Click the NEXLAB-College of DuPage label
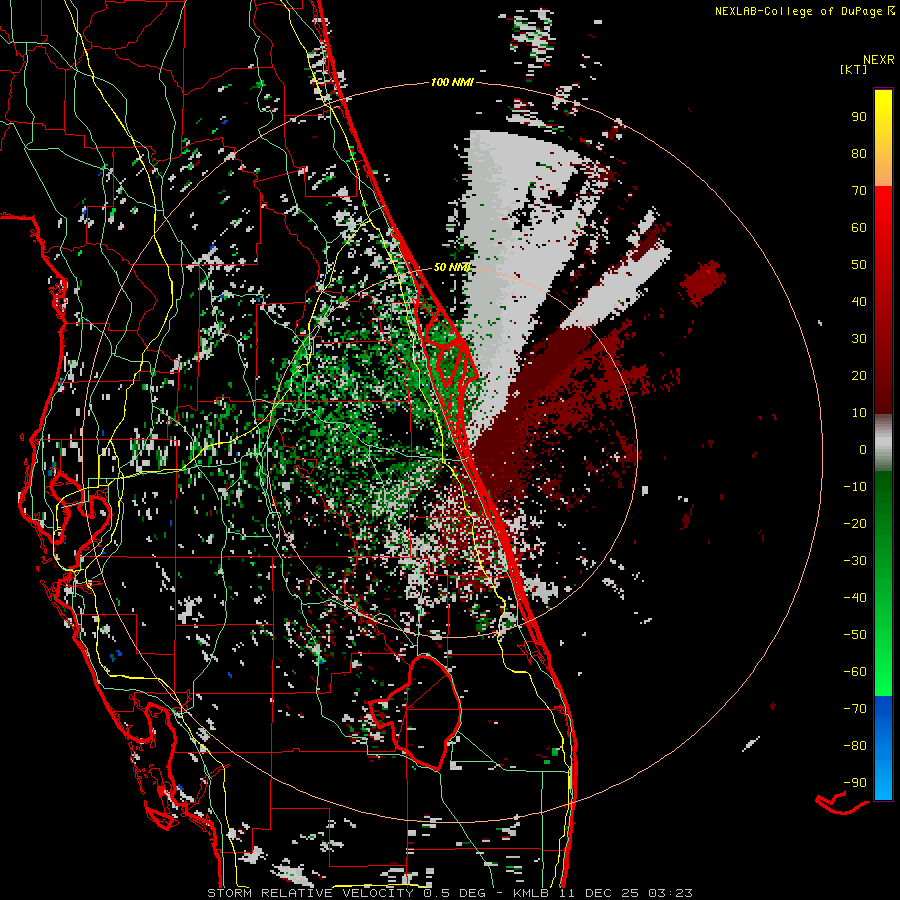The width and height of the screenshot is (900, 900). pyautogui.click(x=804, y=11)
